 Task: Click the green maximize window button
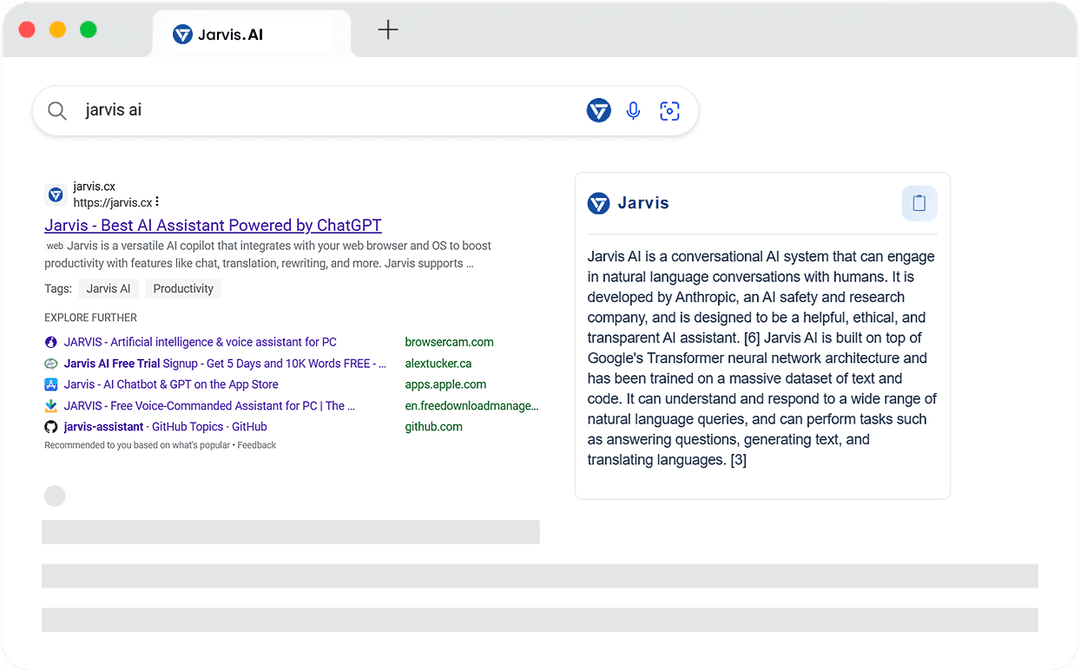pyautogui.click(x=88, y=30)
